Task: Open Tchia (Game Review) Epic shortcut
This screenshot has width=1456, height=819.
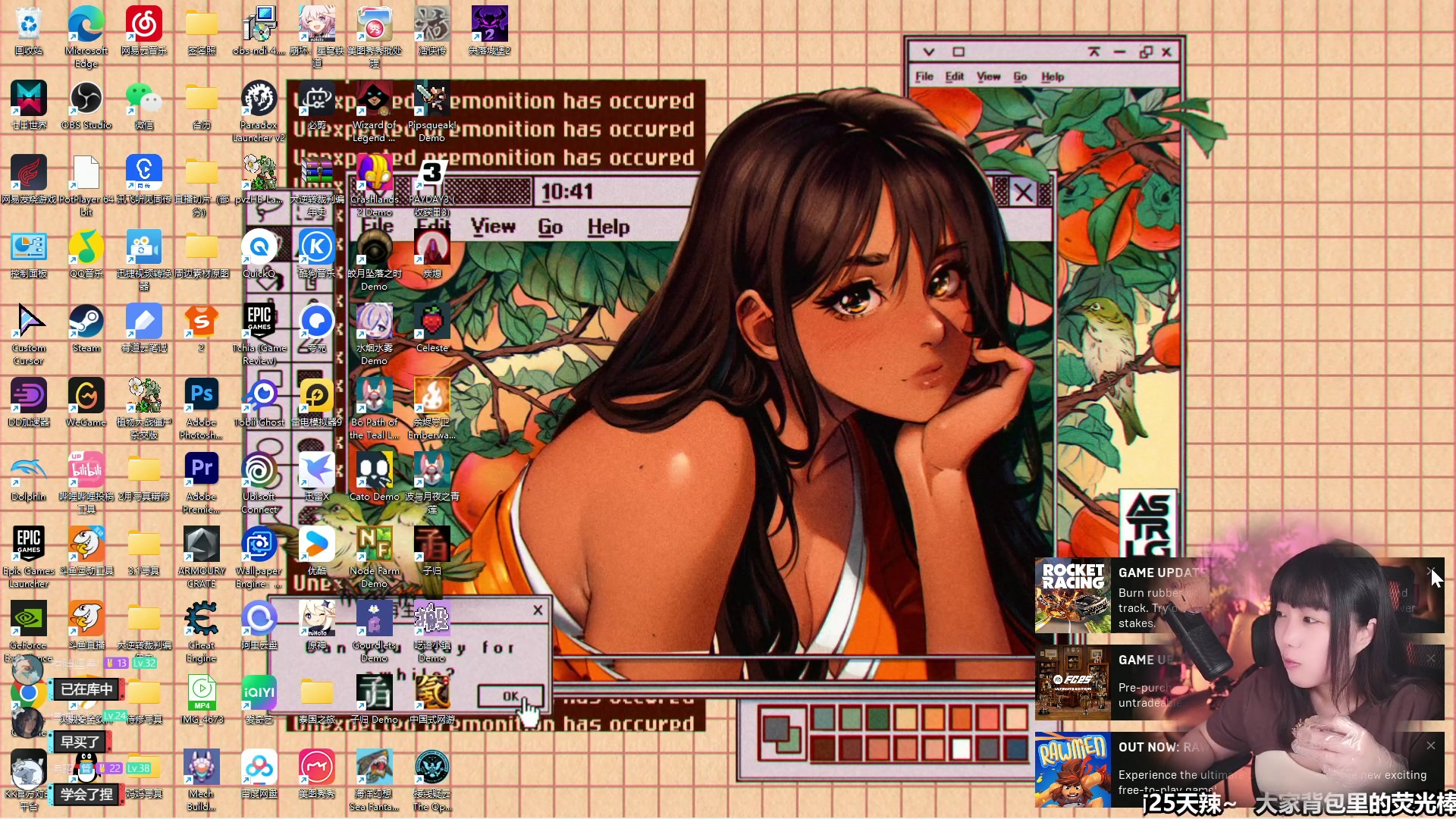Action: [x=259, y=334]
